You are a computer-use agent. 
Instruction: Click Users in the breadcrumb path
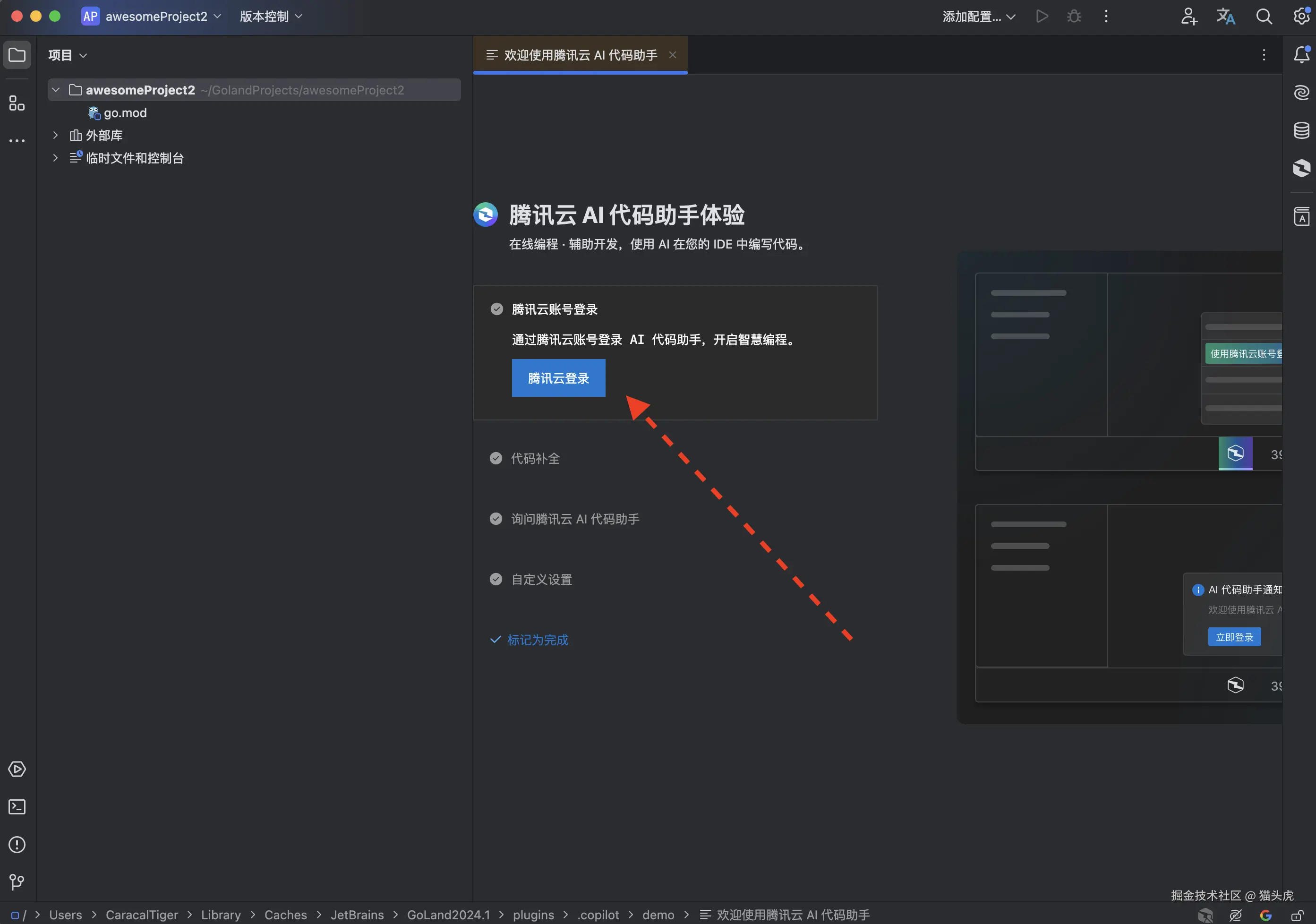tap(65, 915)
